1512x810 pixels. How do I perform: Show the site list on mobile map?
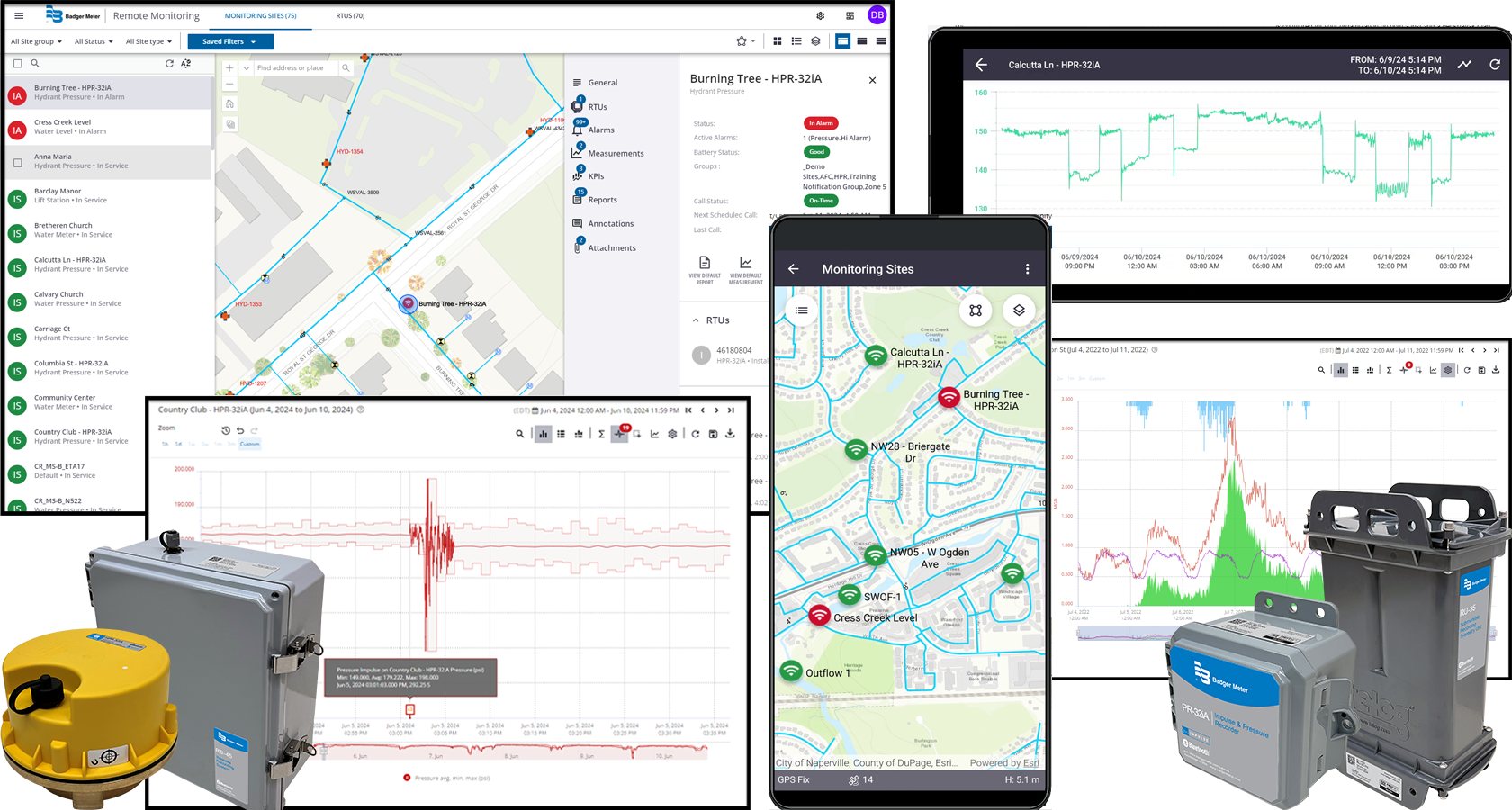[x=801, y=310]
